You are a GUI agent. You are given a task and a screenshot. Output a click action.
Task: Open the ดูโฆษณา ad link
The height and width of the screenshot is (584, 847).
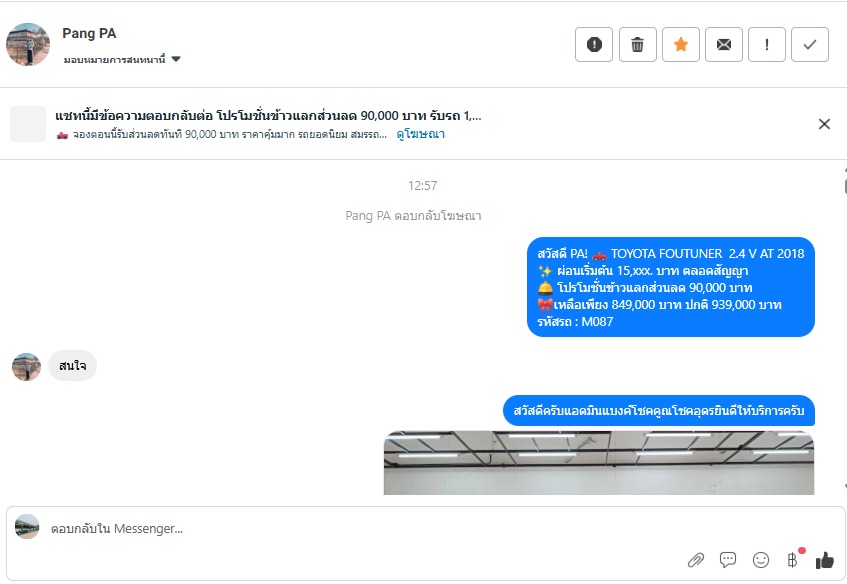[x=420, y=134]
